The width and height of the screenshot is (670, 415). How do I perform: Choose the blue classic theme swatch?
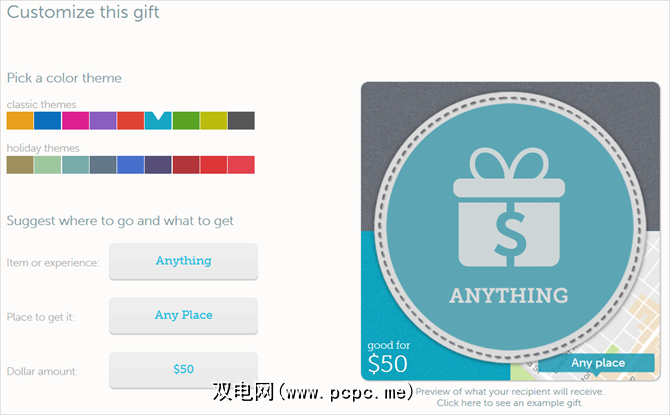[47, 121]
